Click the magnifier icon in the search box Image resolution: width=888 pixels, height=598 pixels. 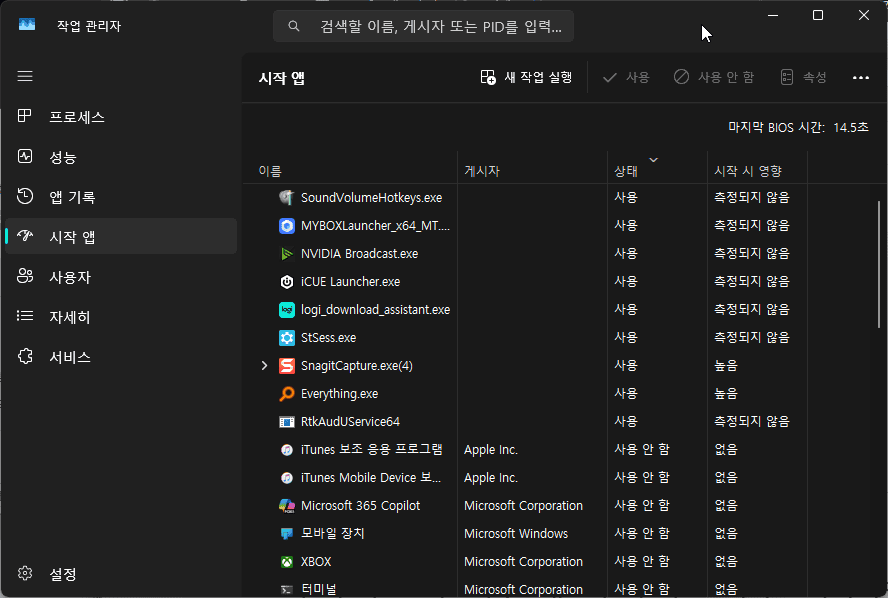(293, 26)
